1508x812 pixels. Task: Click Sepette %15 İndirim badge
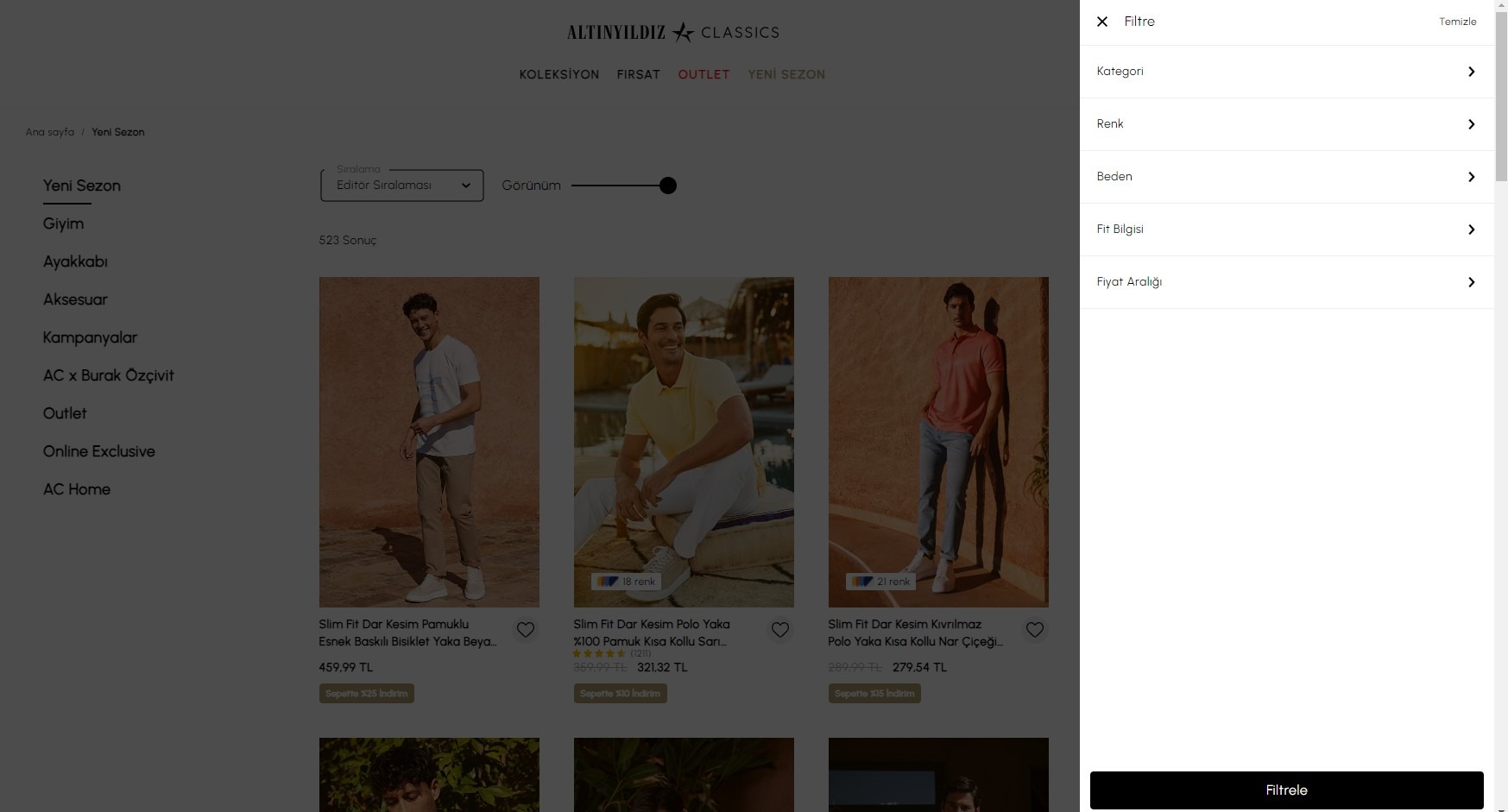point(874,694)
